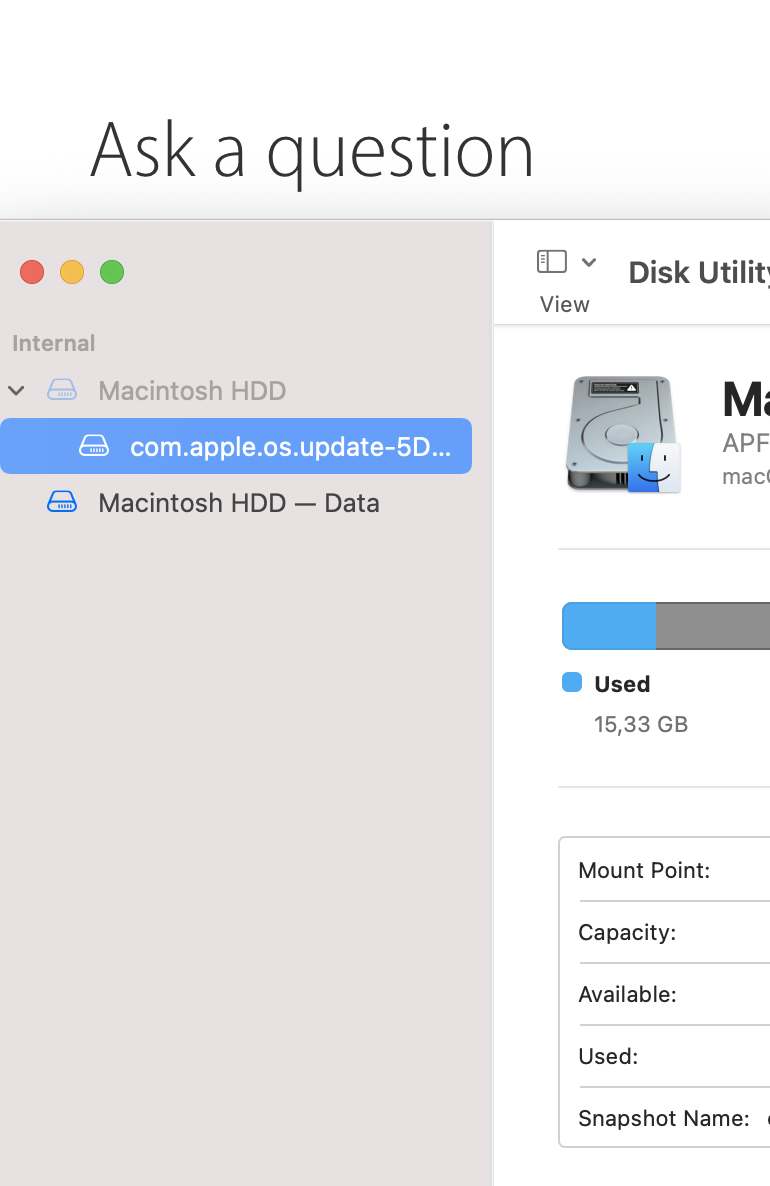
Task: Select the Macintosh HDD label in sidebar
Action: pos(192,390)
